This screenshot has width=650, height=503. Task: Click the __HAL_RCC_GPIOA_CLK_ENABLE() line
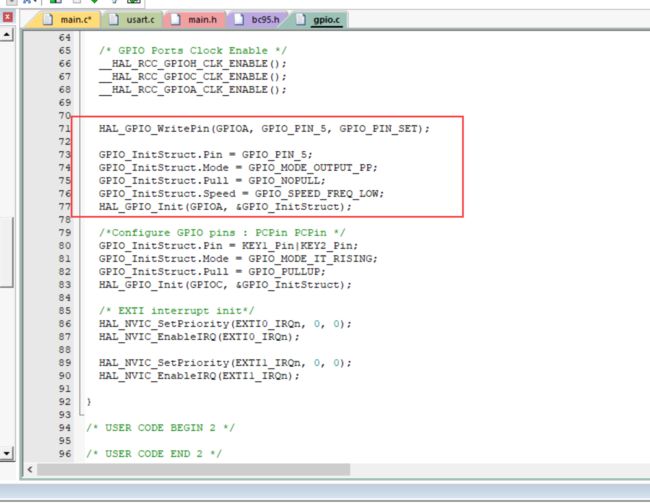point(193,90)
